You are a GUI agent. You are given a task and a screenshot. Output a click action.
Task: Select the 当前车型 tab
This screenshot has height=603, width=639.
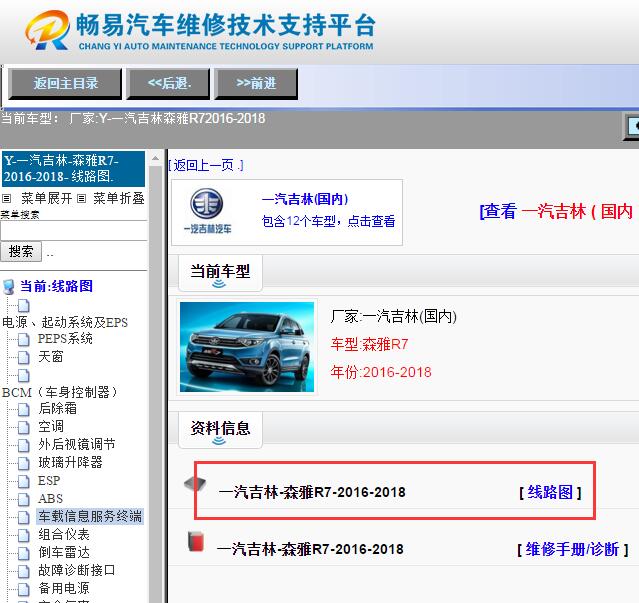[x=220, y=273]
